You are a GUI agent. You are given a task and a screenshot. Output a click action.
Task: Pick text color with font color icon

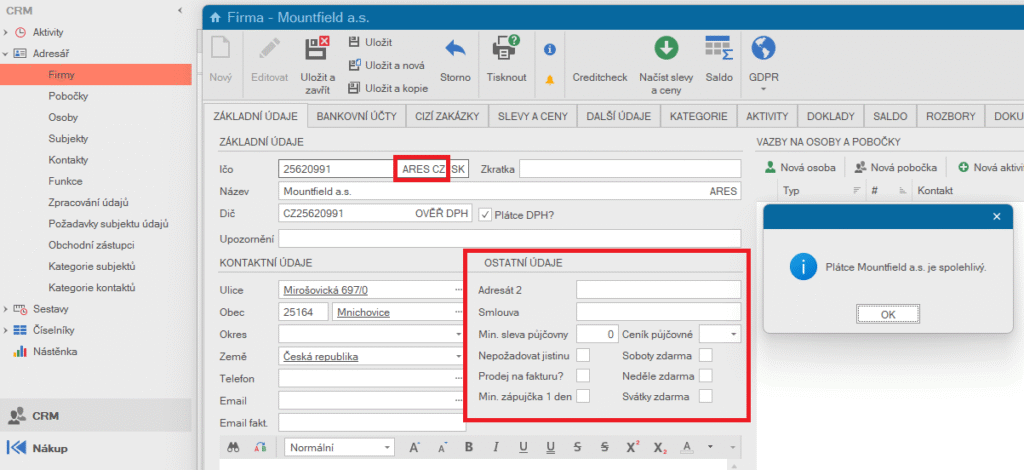coord(686,448)
